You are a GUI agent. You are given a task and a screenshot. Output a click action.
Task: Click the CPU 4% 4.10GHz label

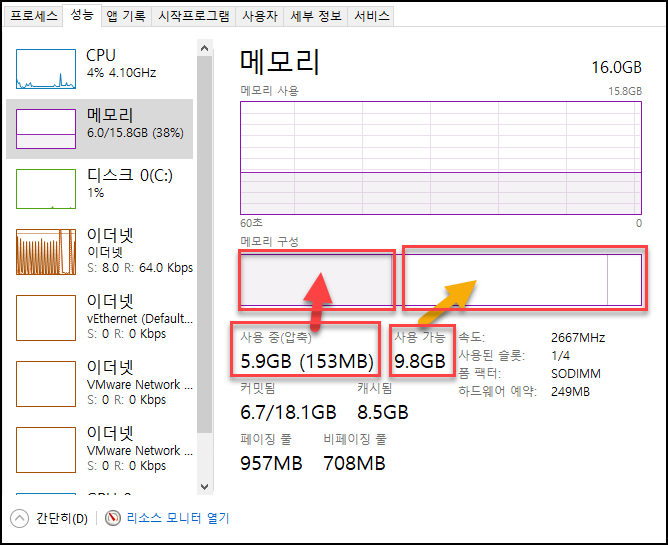click(x=121, y=63)
